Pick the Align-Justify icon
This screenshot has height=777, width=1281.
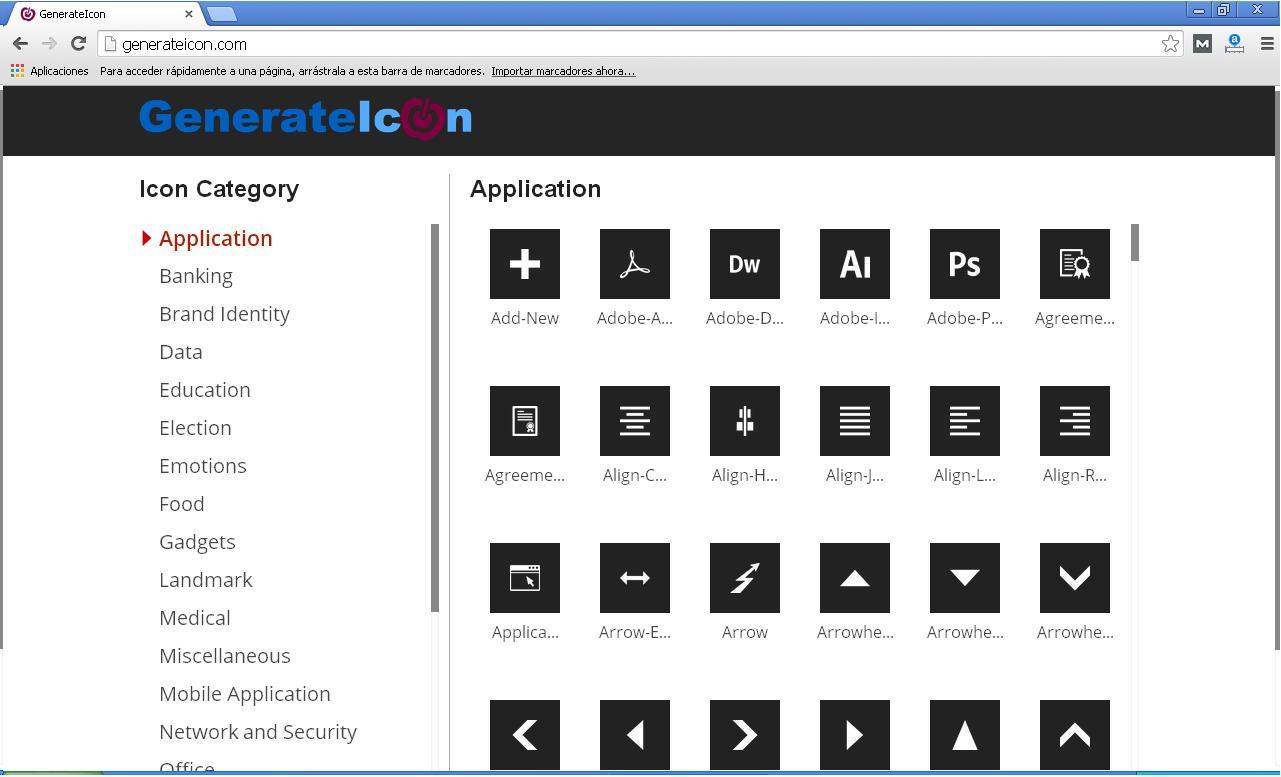tap(855, 421)
